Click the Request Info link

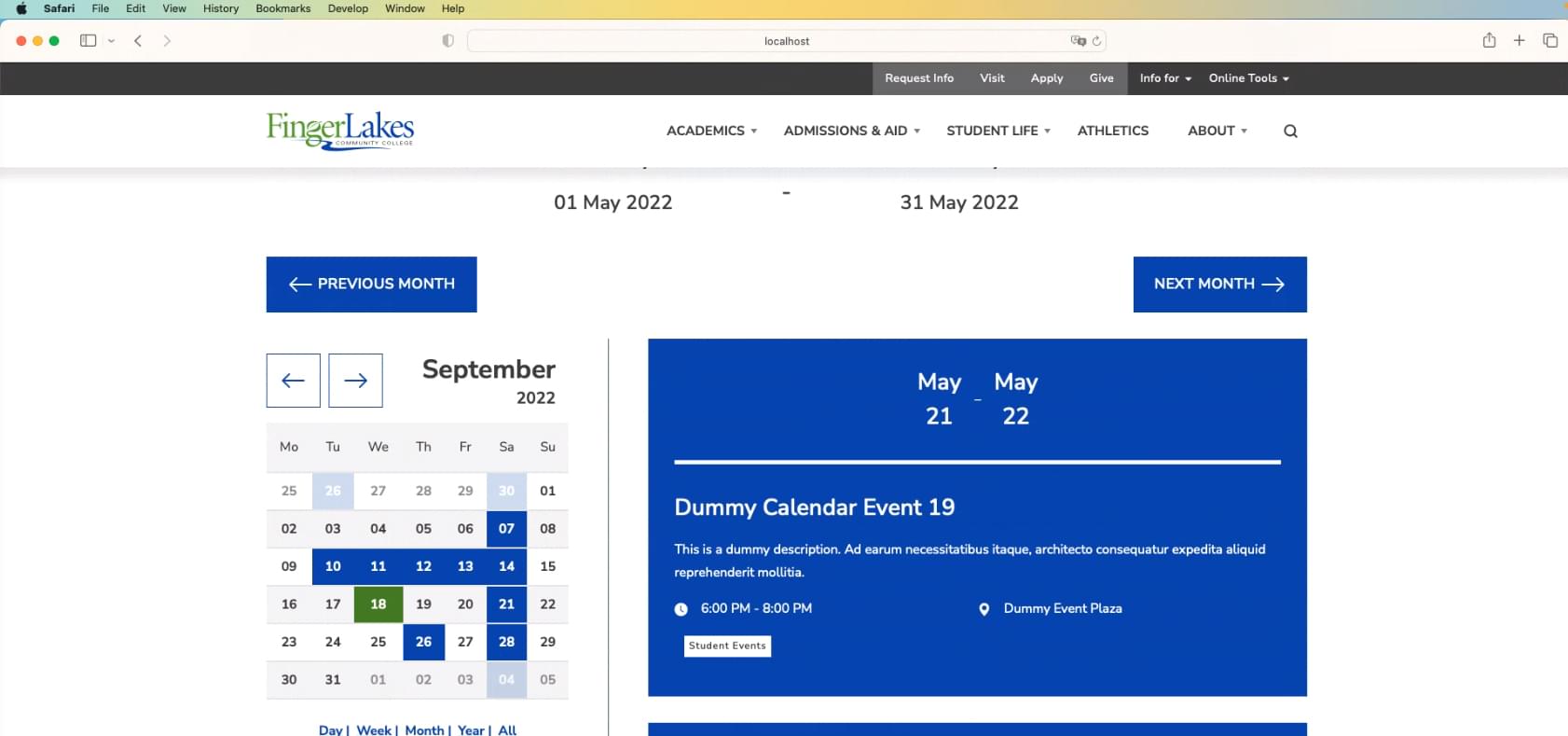point(919,78)
